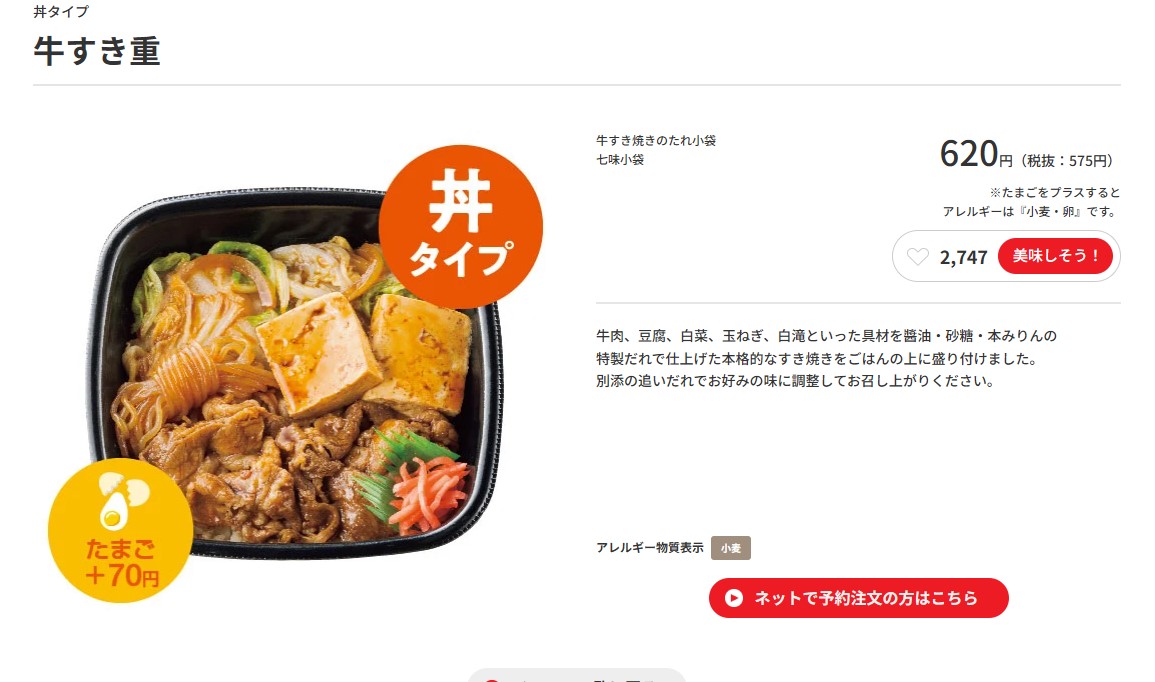Click the 牛すき焼きのたれ小袋 accessory text
Image resolution: width=1155 pixels, height=682 pixels.
point(656,140)
